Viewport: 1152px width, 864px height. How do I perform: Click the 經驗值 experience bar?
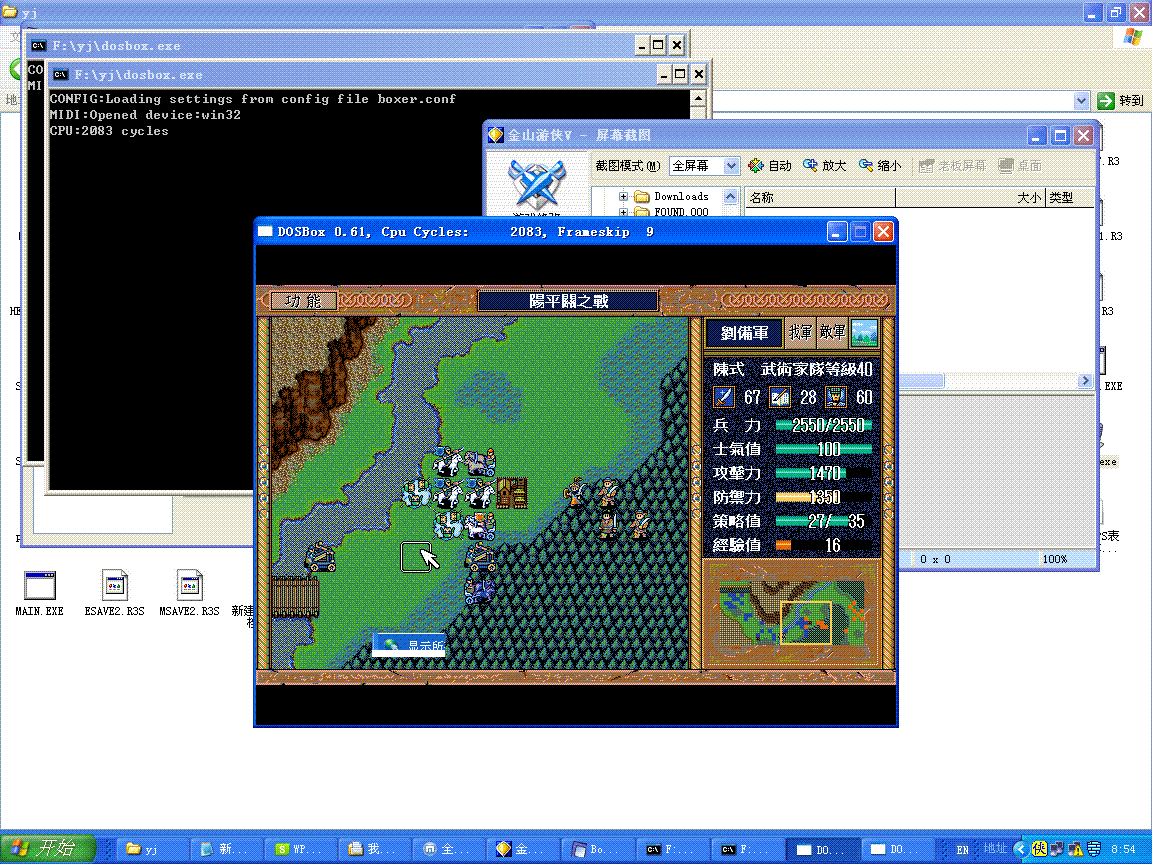coord(824,545)
